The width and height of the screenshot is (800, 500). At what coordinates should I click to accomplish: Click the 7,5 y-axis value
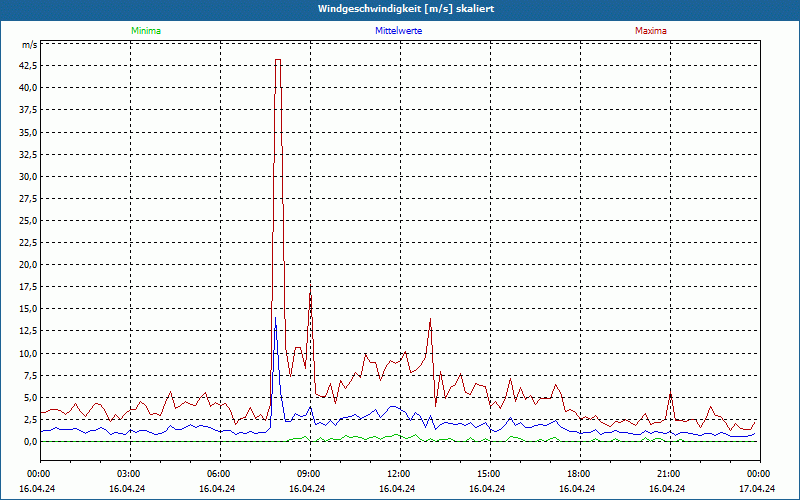coord(29,376)
